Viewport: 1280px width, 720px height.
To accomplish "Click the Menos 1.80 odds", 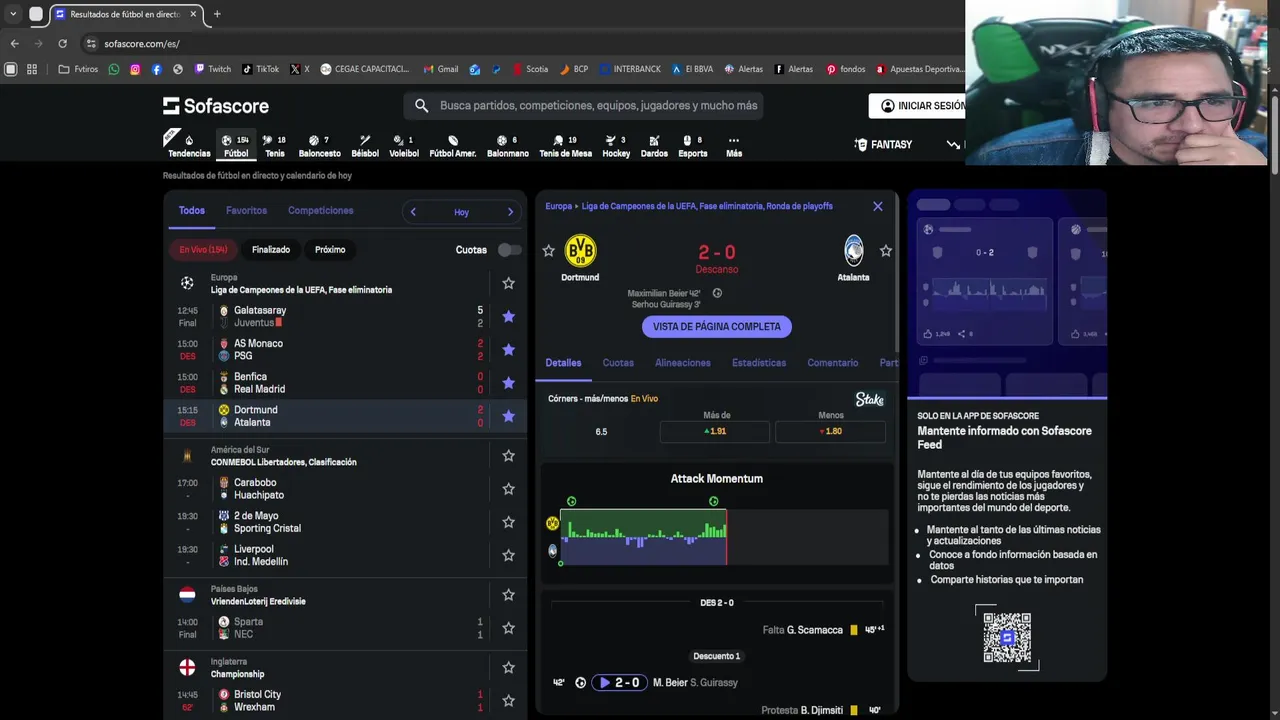I will coord(830,432).
